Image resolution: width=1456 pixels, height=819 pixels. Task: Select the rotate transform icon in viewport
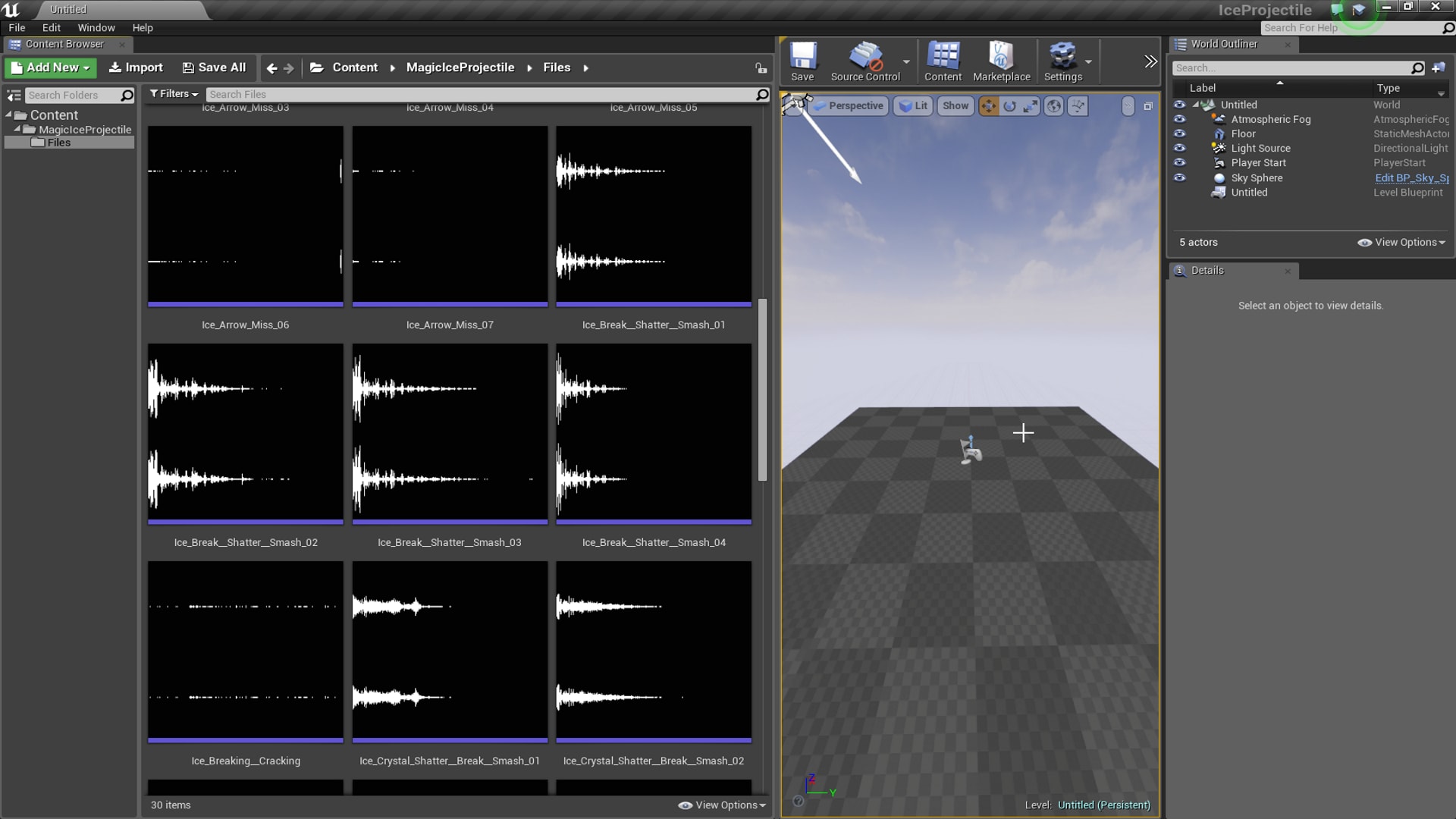[x=1009, y=105]
